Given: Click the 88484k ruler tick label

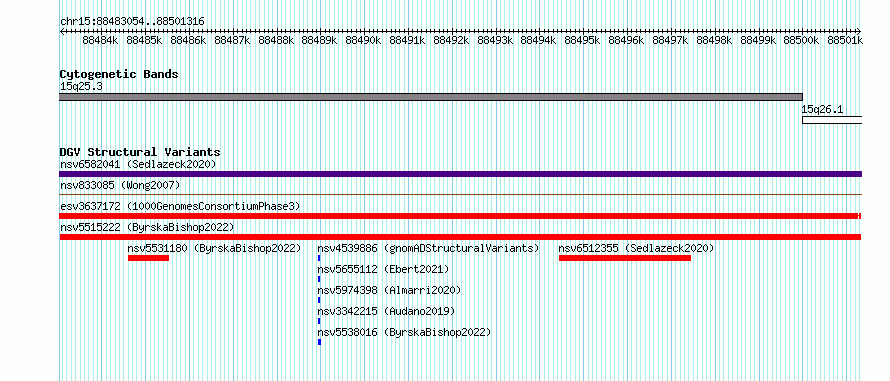Looking at the screenshot, I should tap(100, 40).
